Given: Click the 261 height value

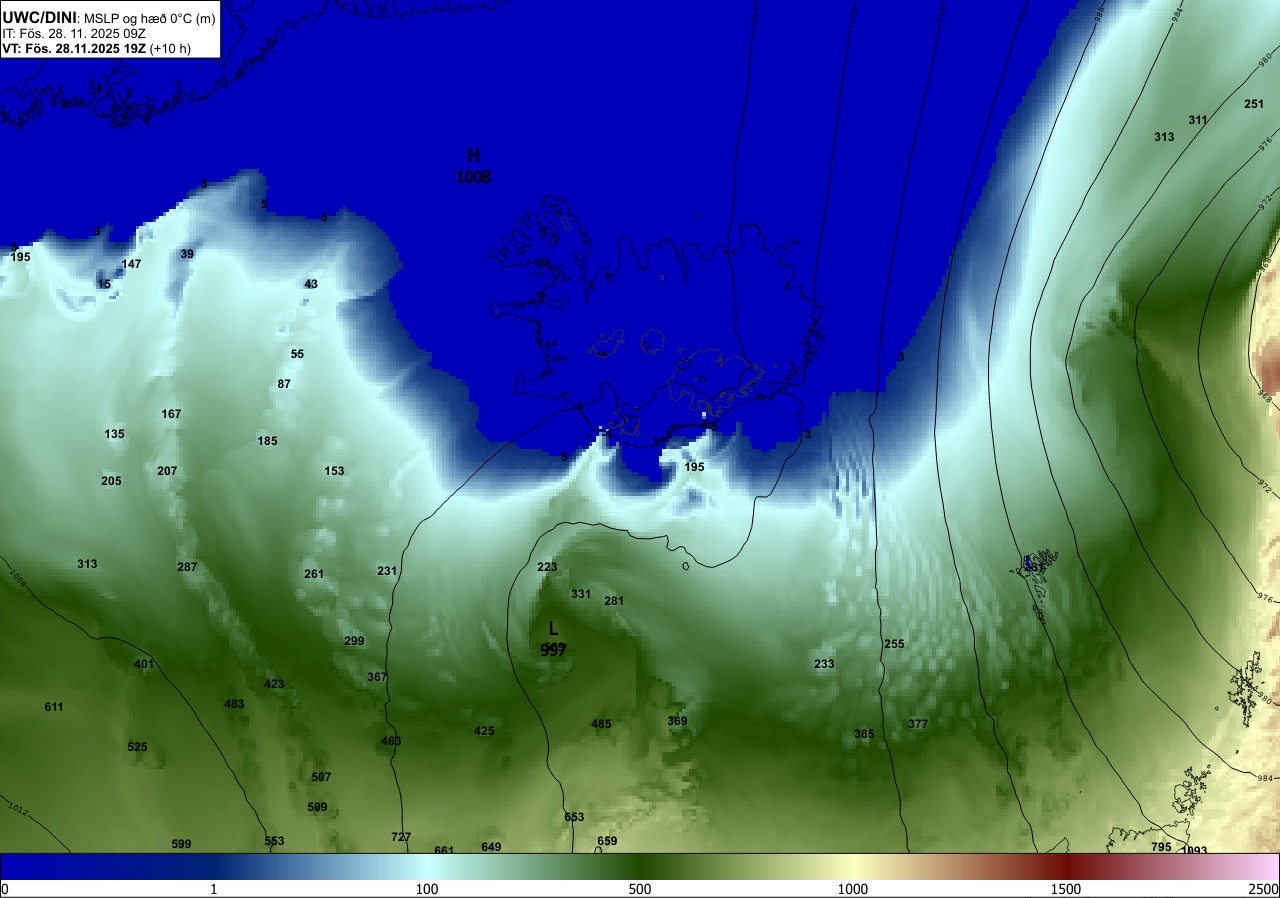Looking at the screenshot, I should [x=314, y=574].
